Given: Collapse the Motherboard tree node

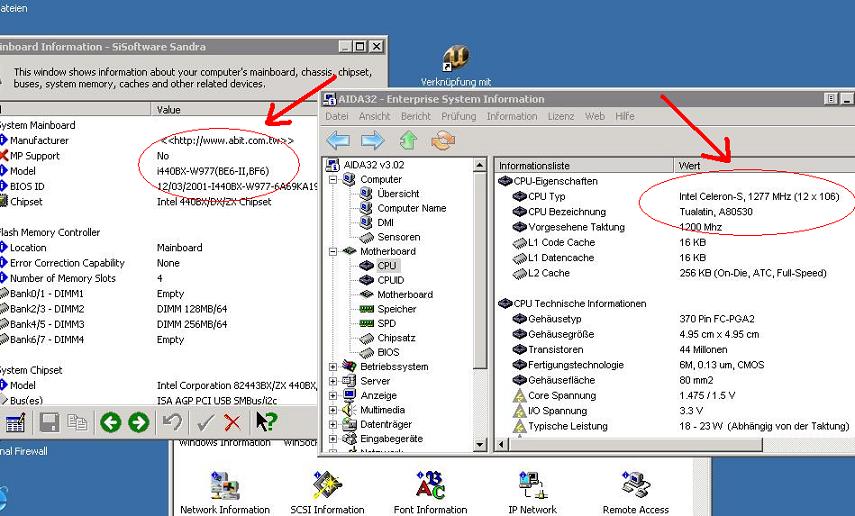Looking at the screenshot, I should [x=333, y=251].
